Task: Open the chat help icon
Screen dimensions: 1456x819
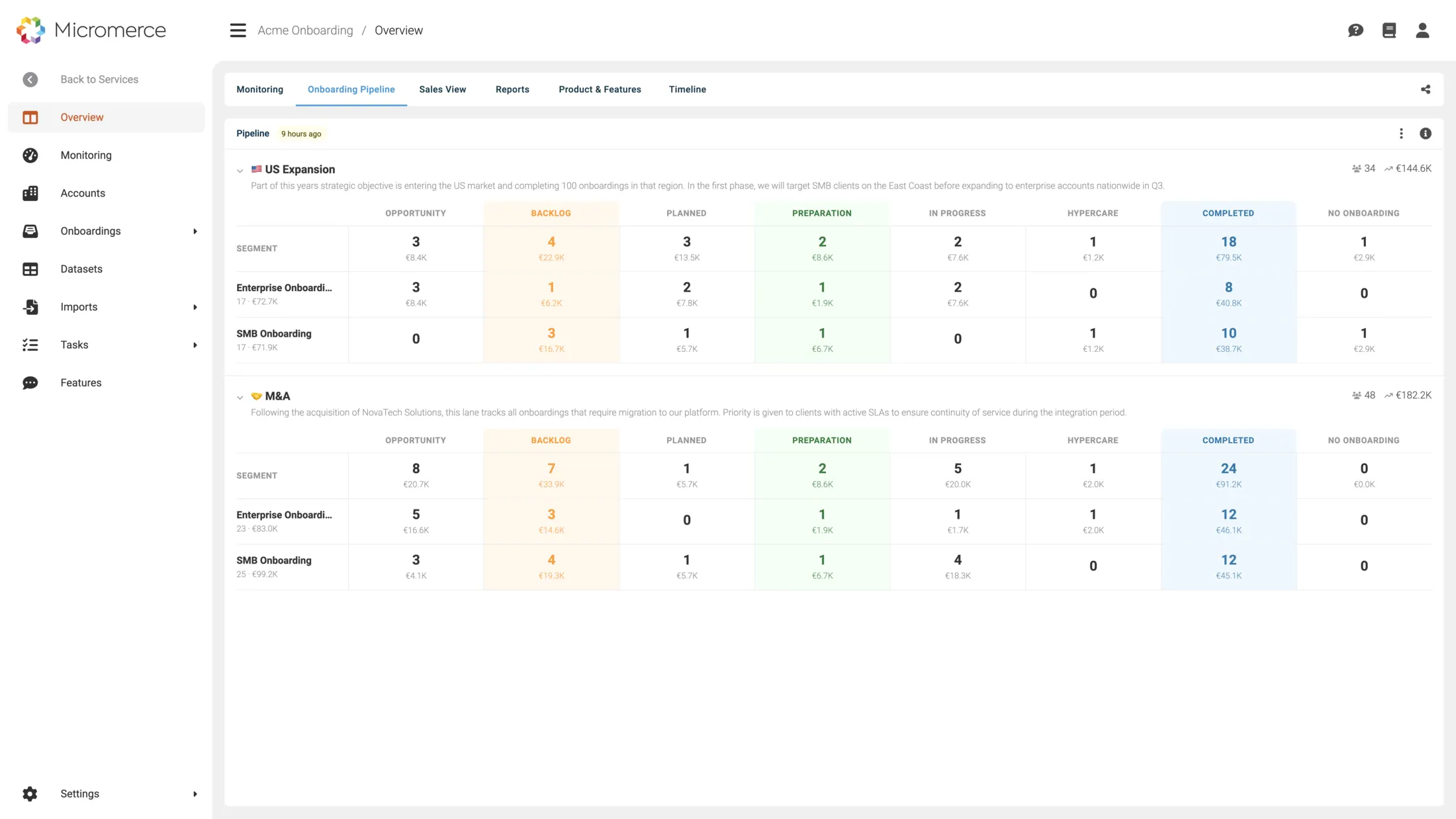Action: (1355, 30)
